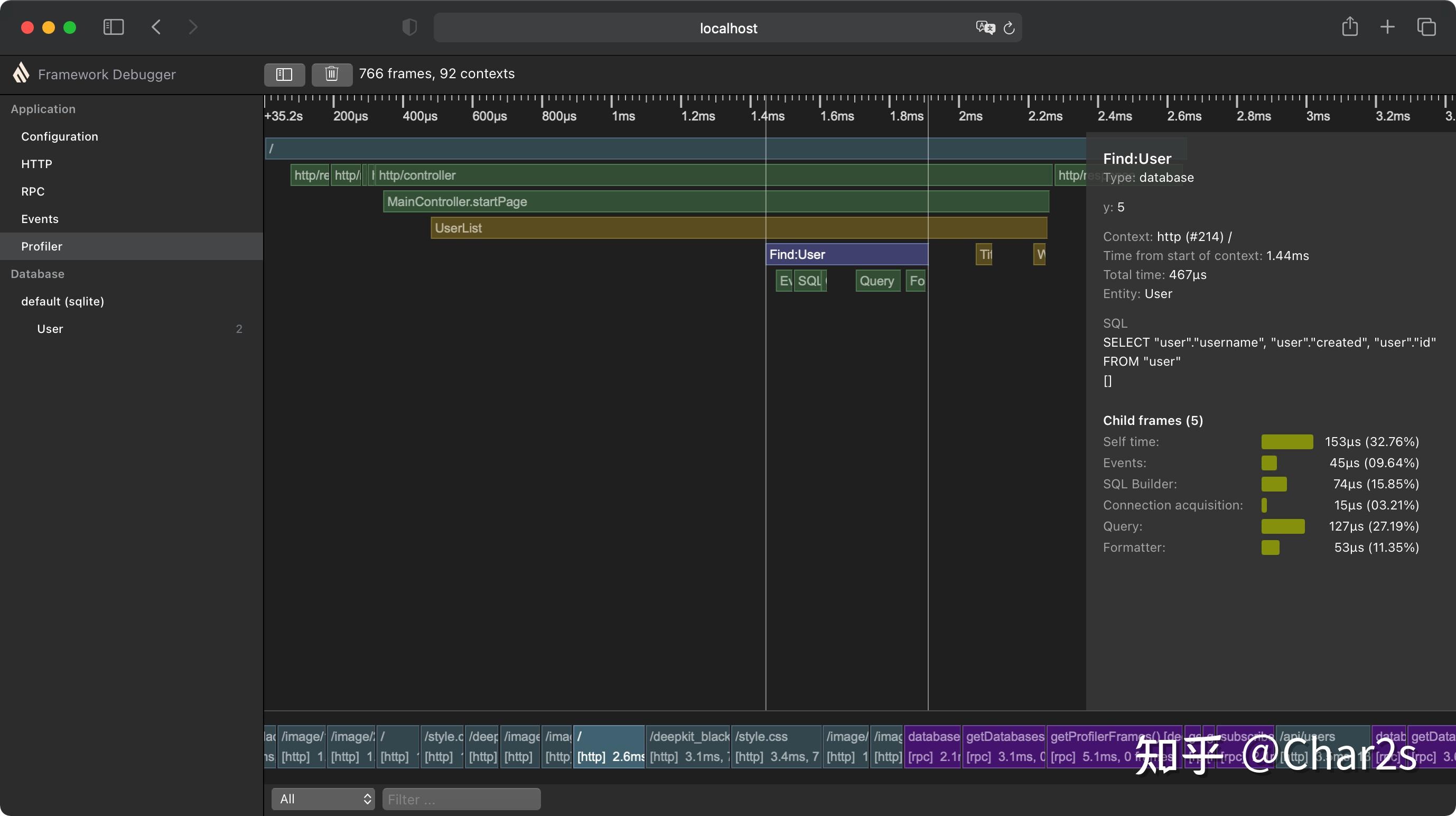Click the Filter text input field
Image resolution: width=1456 pixels, height=816 pixels.
point(461,799)
